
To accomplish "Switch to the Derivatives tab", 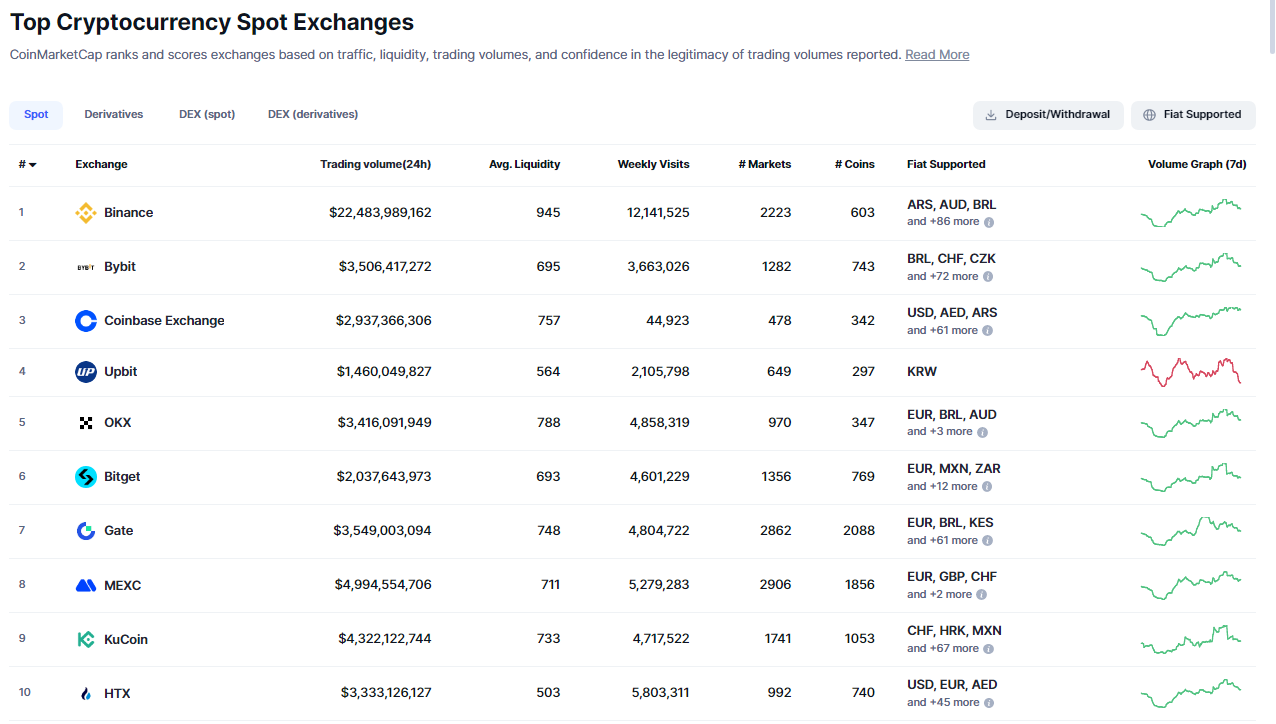I will click(x=113, y=115).
